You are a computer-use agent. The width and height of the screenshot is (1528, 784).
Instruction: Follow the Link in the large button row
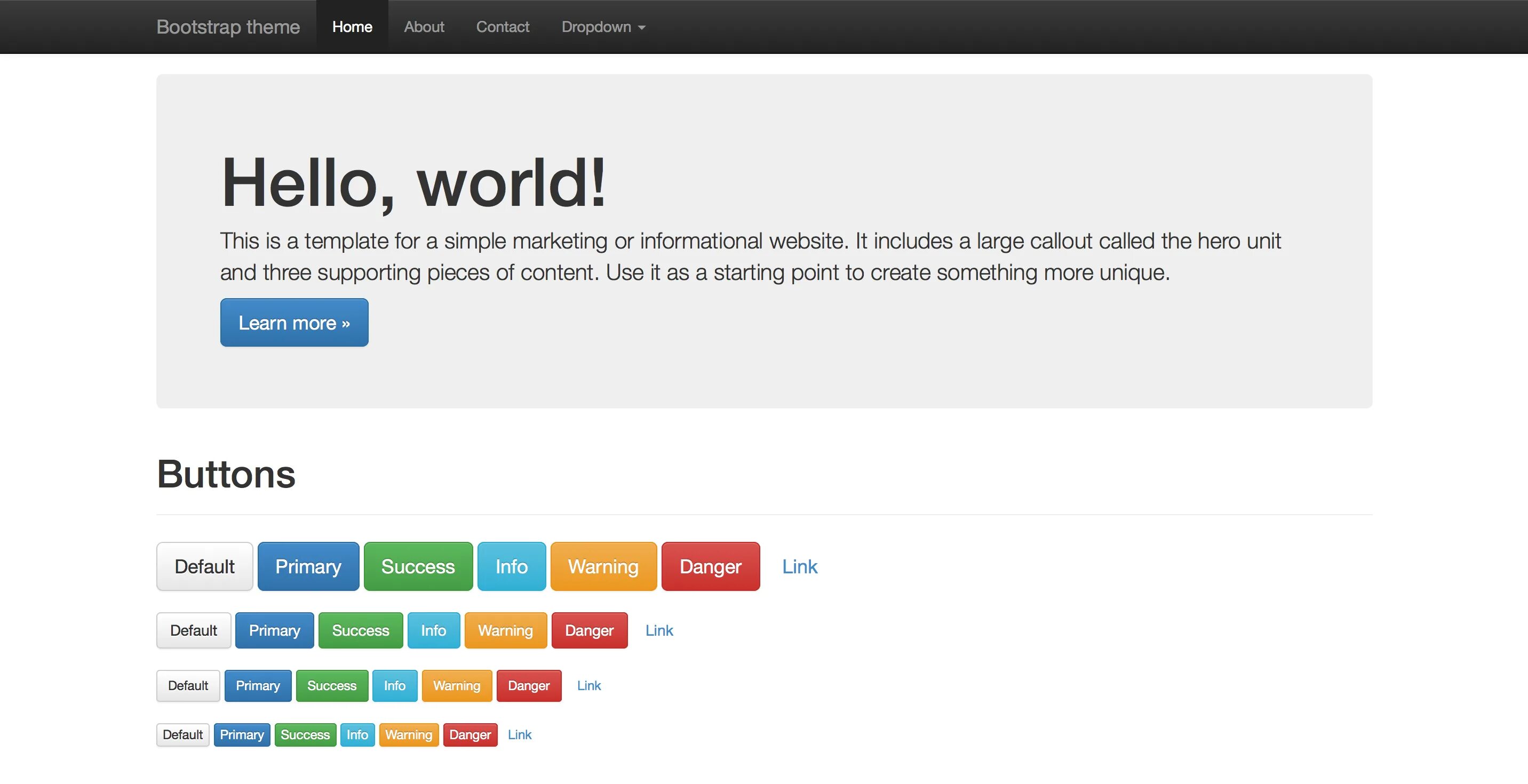799,566
